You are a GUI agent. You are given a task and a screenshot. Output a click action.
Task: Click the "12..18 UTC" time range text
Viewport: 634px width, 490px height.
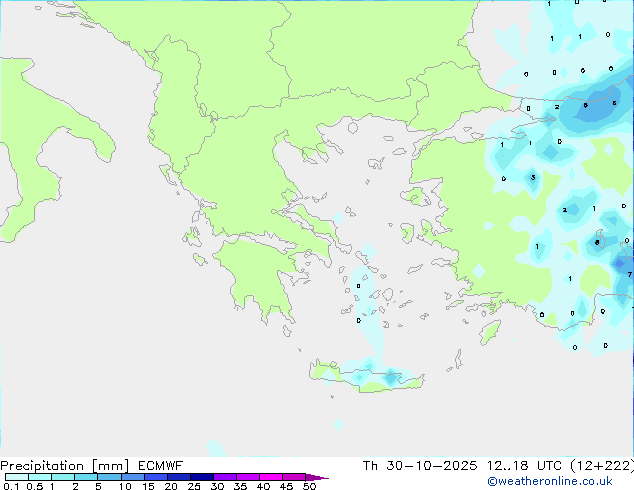524,466
